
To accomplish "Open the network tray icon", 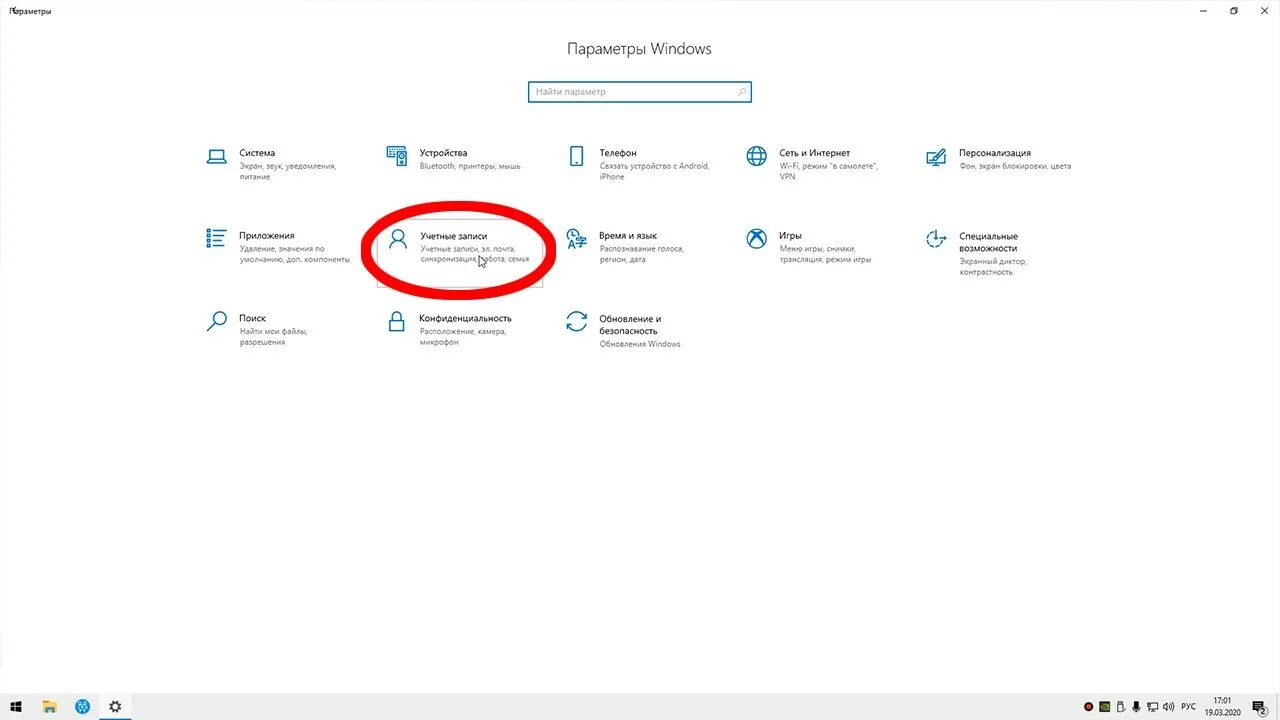I will [1154, 707].
